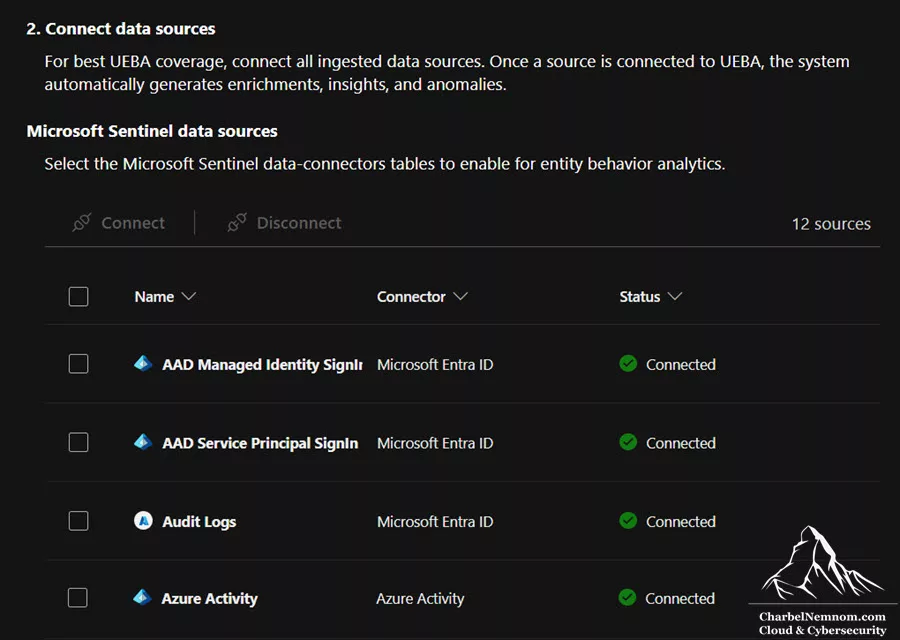Click the Connect plug icon

click(82, 223)
